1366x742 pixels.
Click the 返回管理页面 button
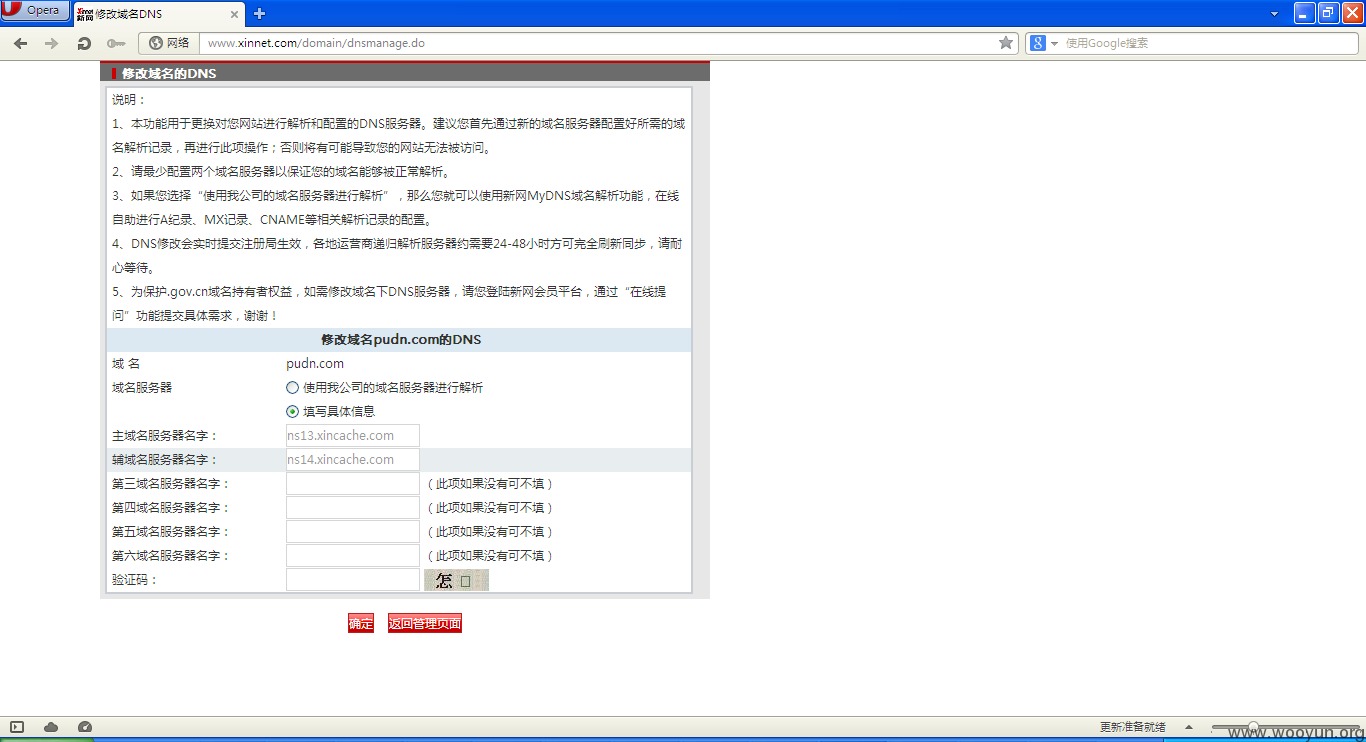point(425,623)
